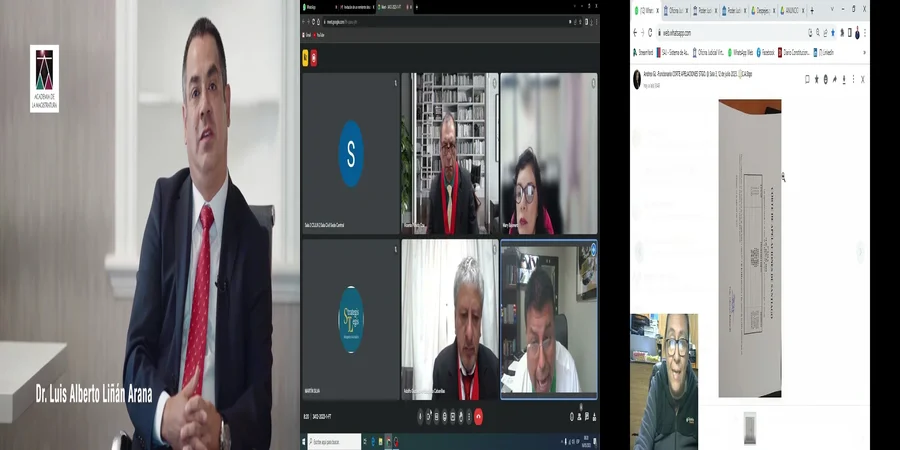Download the image in the WhatsApp media viewer
The image size is (900, 450).
tap(844, 79)
